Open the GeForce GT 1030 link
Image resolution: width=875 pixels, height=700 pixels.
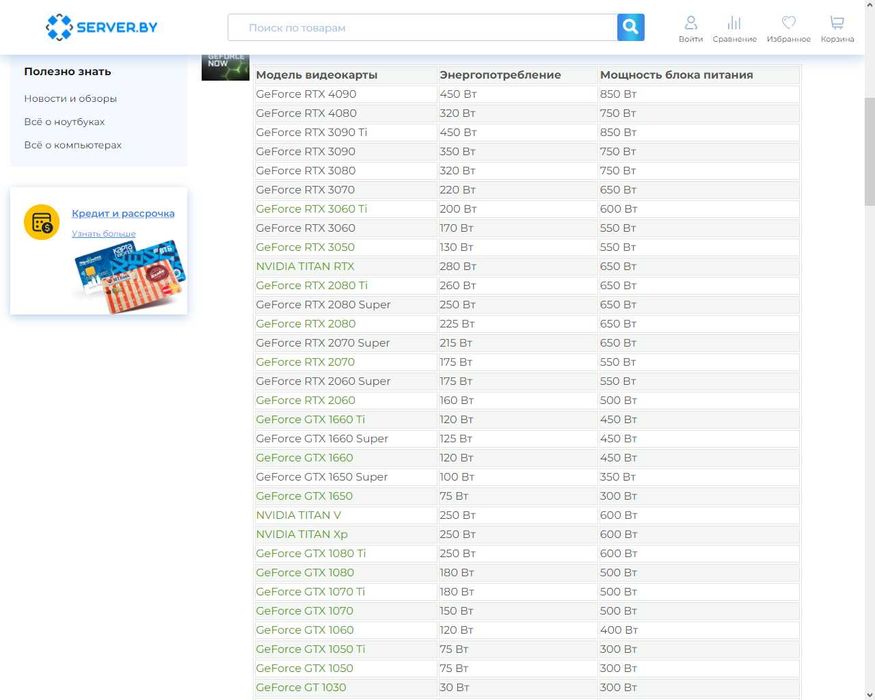pyautogui.click(x=301, y=687)
